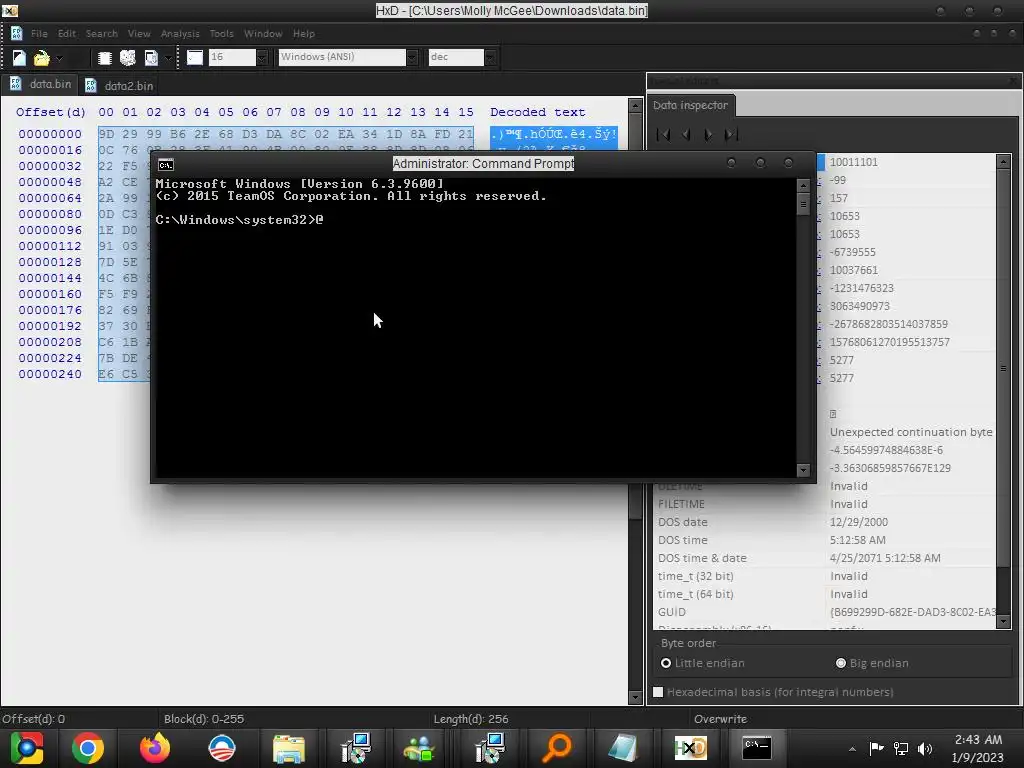The height and width of the screenshot is (768, 1024).
Task: Open the View menu
Action: tap(139, 33)
